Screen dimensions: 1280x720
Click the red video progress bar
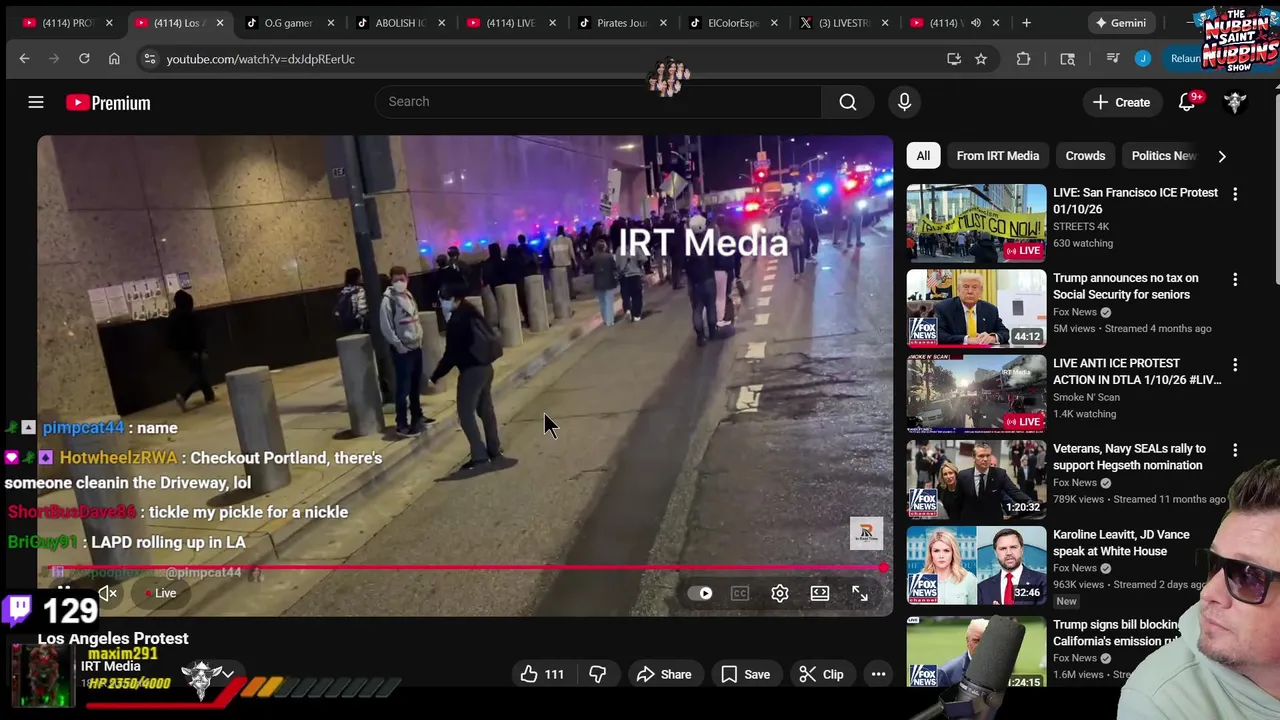click(x=465, y=568)
